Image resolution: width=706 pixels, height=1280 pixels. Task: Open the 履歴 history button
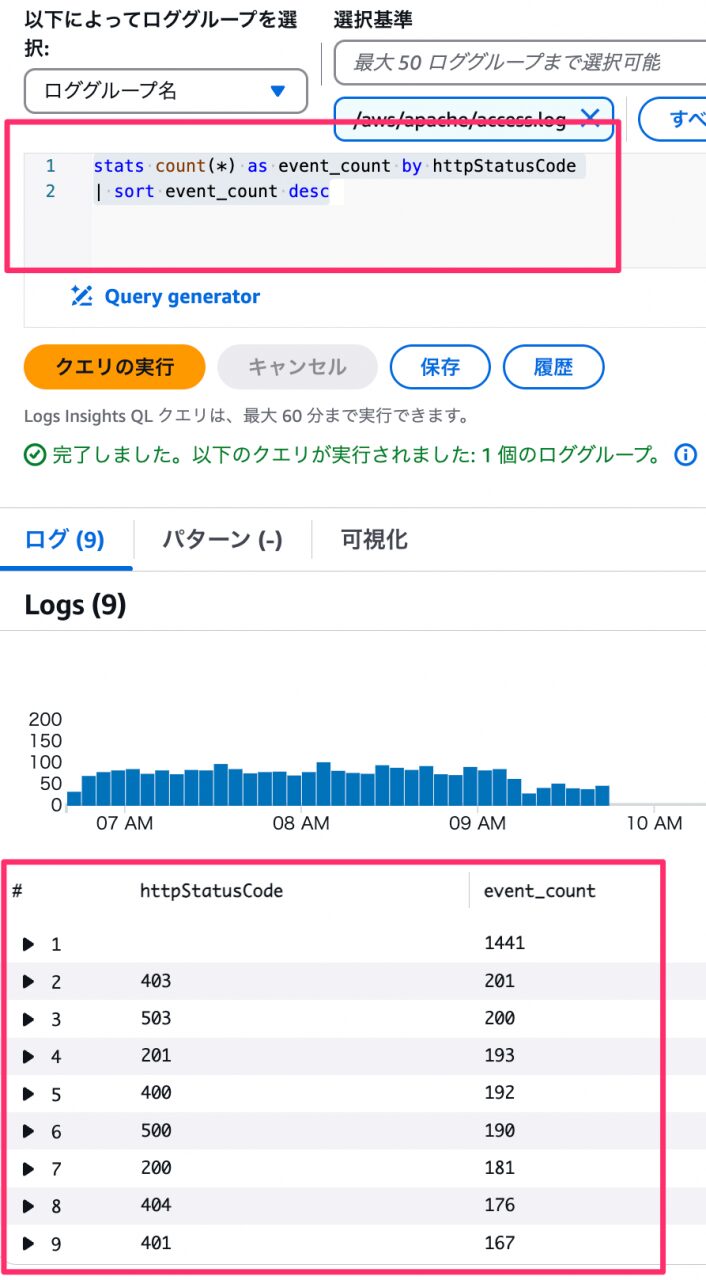553,367
